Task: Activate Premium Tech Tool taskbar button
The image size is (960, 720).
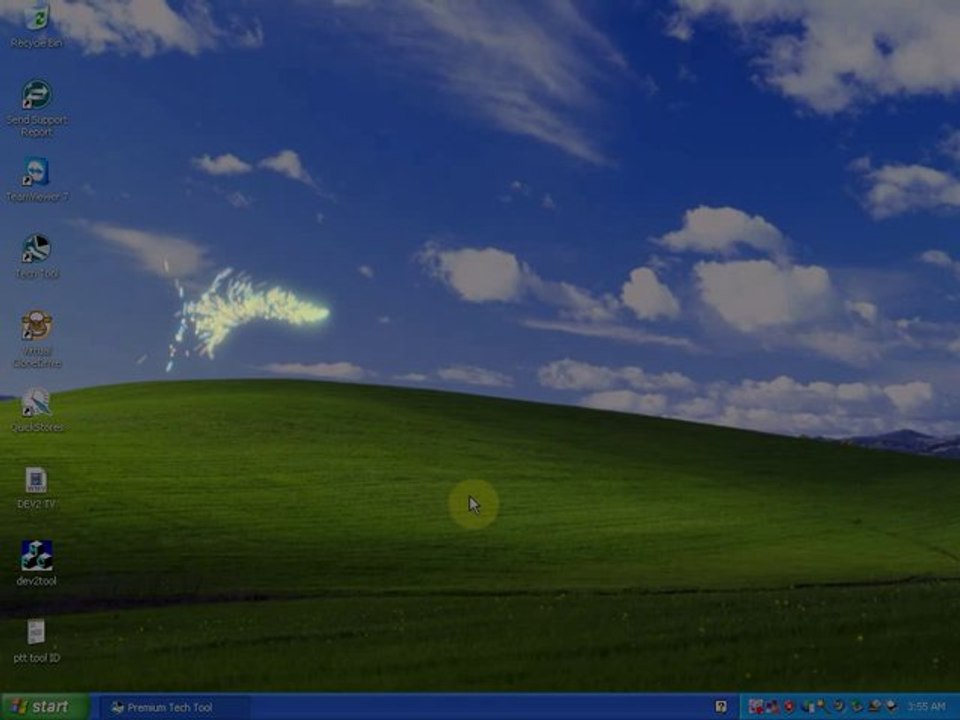Action: pos(173,708)
